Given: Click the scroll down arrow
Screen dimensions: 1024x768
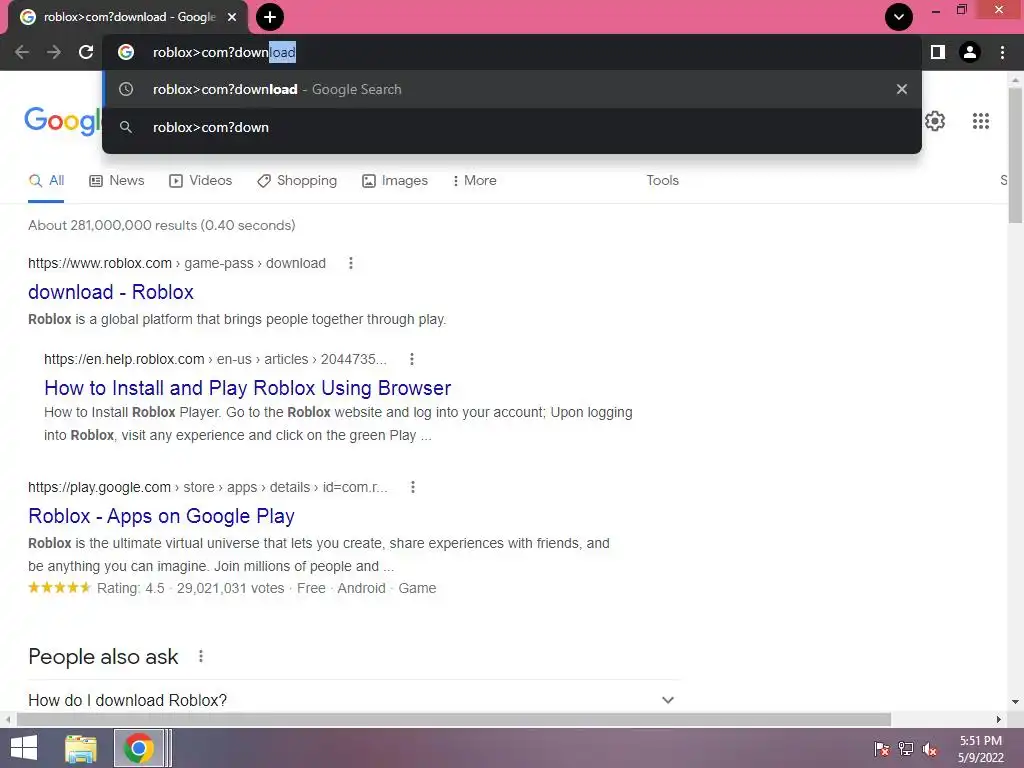Looking at the screenshot, I should point(1015,702).
